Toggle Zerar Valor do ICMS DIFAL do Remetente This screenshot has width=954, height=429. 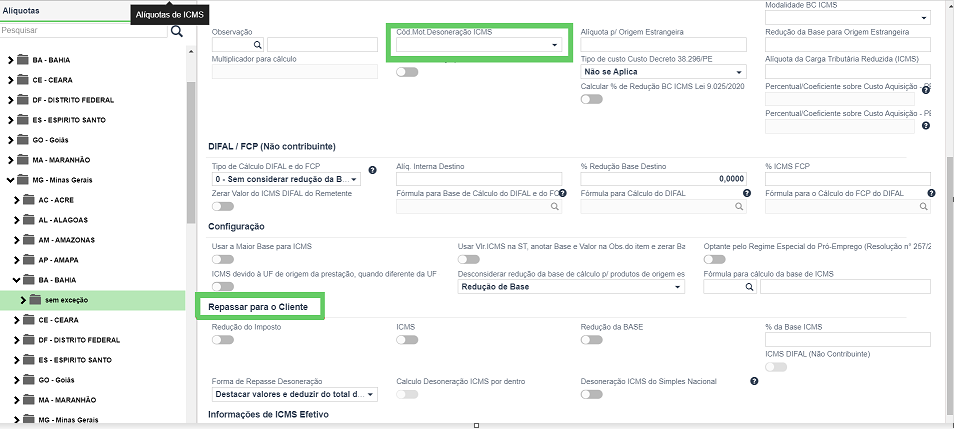[223, 206]
